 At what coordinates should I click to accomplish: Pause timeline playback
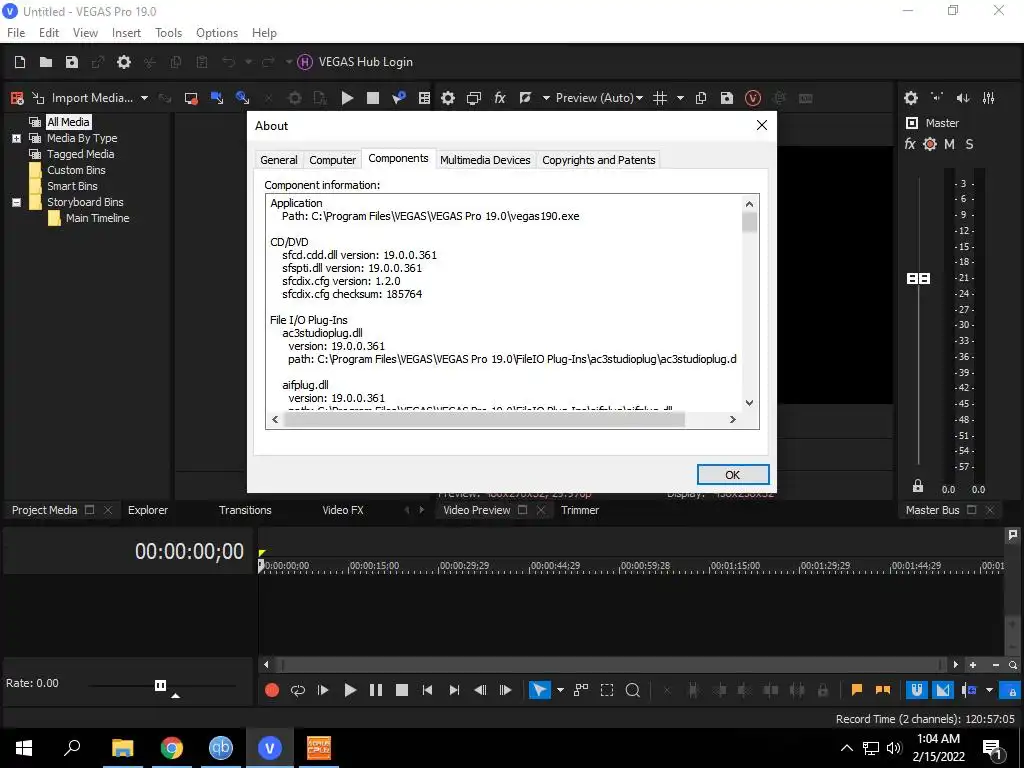(x=376, y=690)
